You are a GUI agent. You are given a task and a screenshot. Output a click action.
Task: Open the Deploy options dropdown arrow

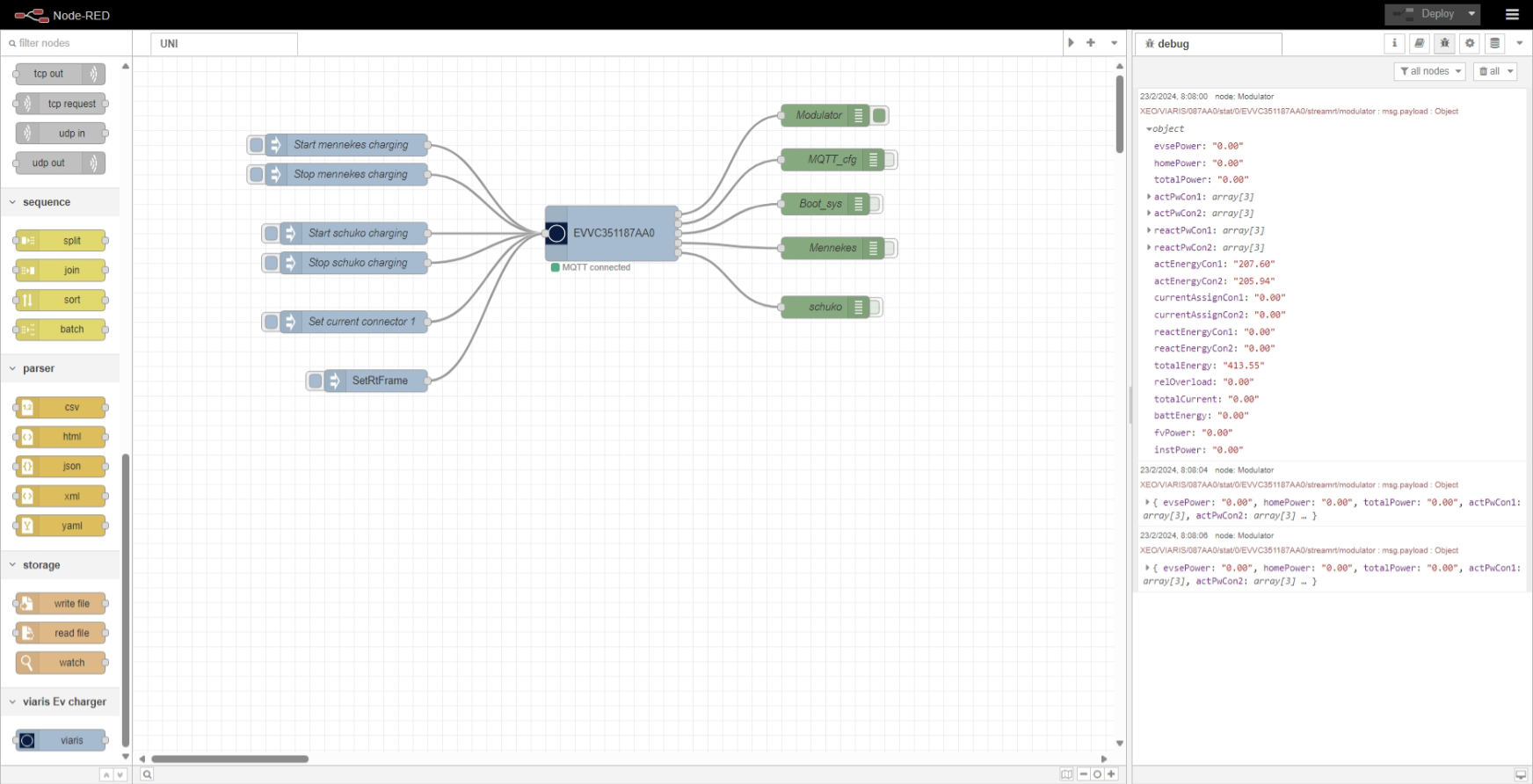(1472, 14)
